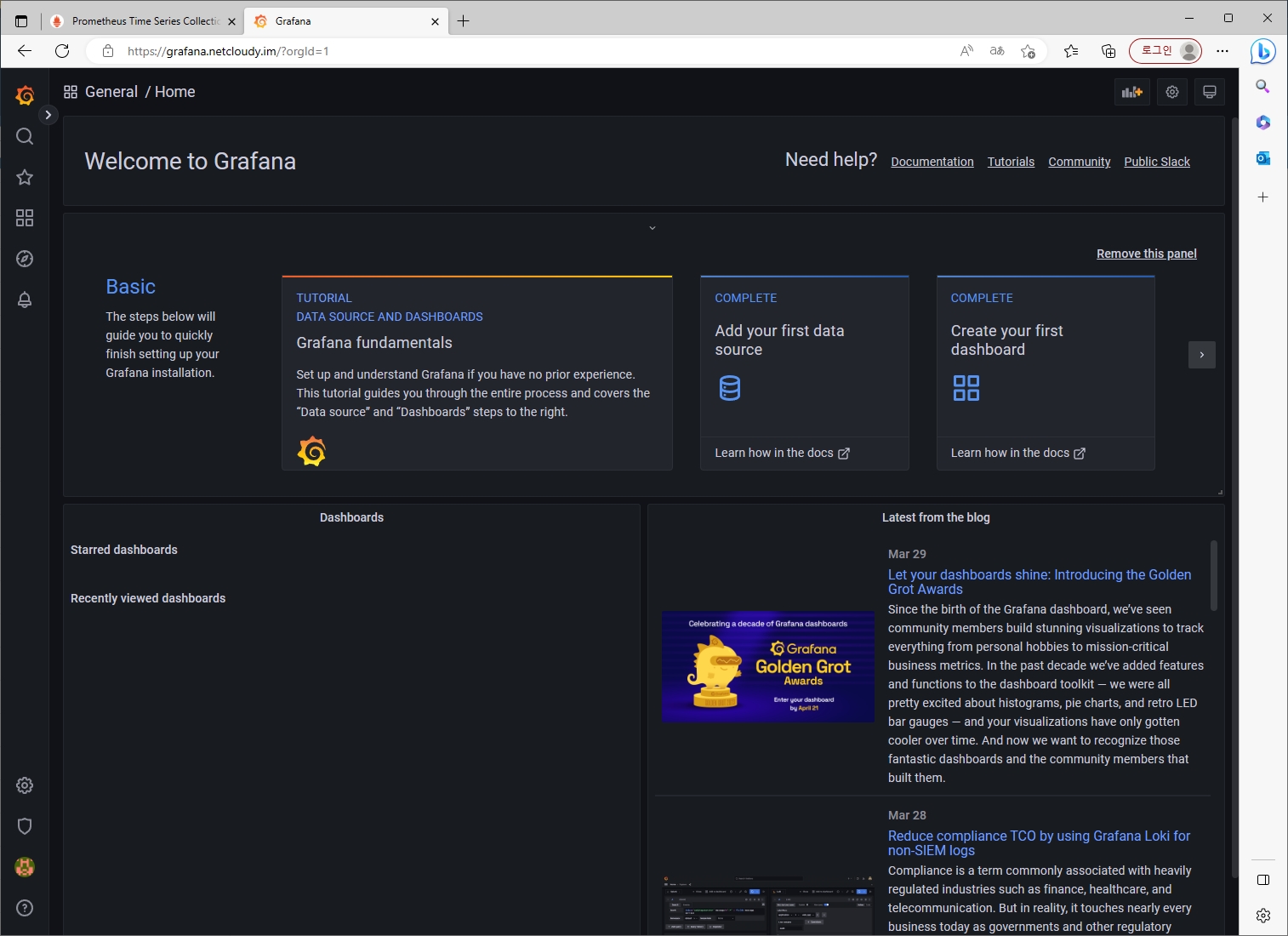Open the Community link
The image size is (1288, 936).
pyautogui.click(x=1080, y=162)
